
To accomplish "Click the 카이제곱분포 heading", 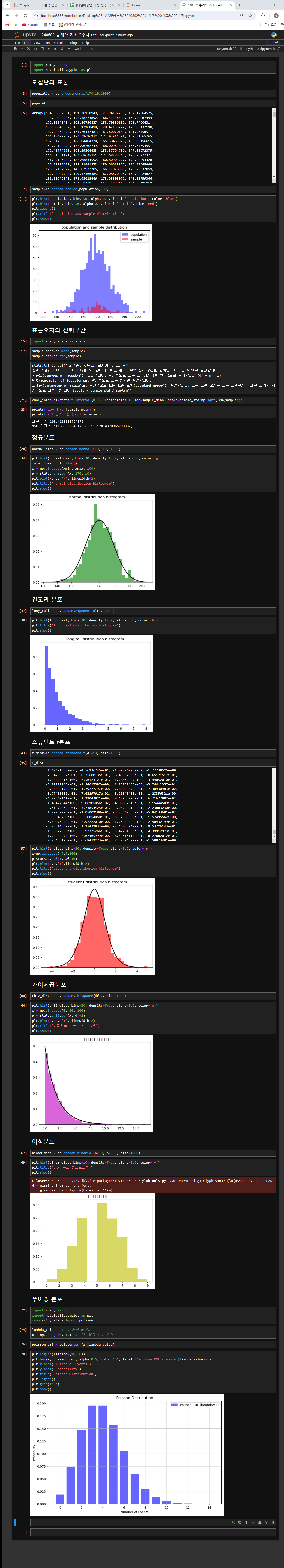I will click(49, 984).
